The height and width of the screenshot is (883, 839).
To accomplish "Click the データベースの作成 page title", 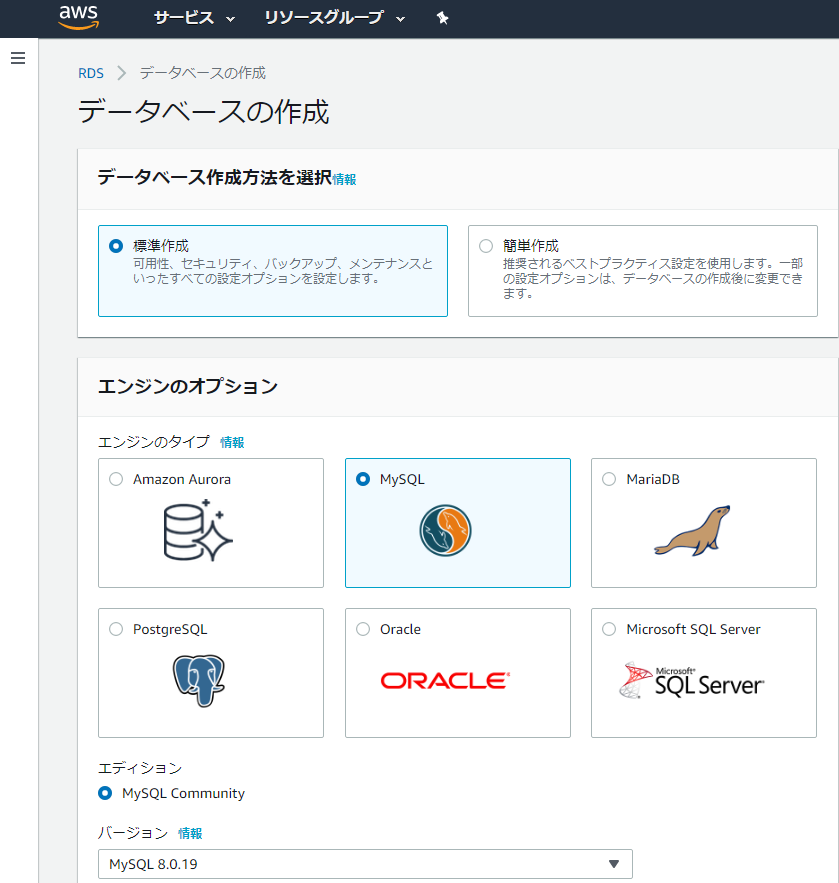I will coord(203,112).
